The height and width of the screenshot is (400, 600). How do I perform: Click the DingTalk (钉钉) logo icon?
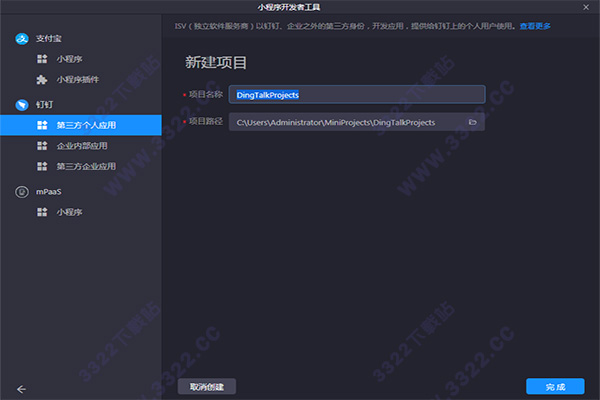coord(22,104)
